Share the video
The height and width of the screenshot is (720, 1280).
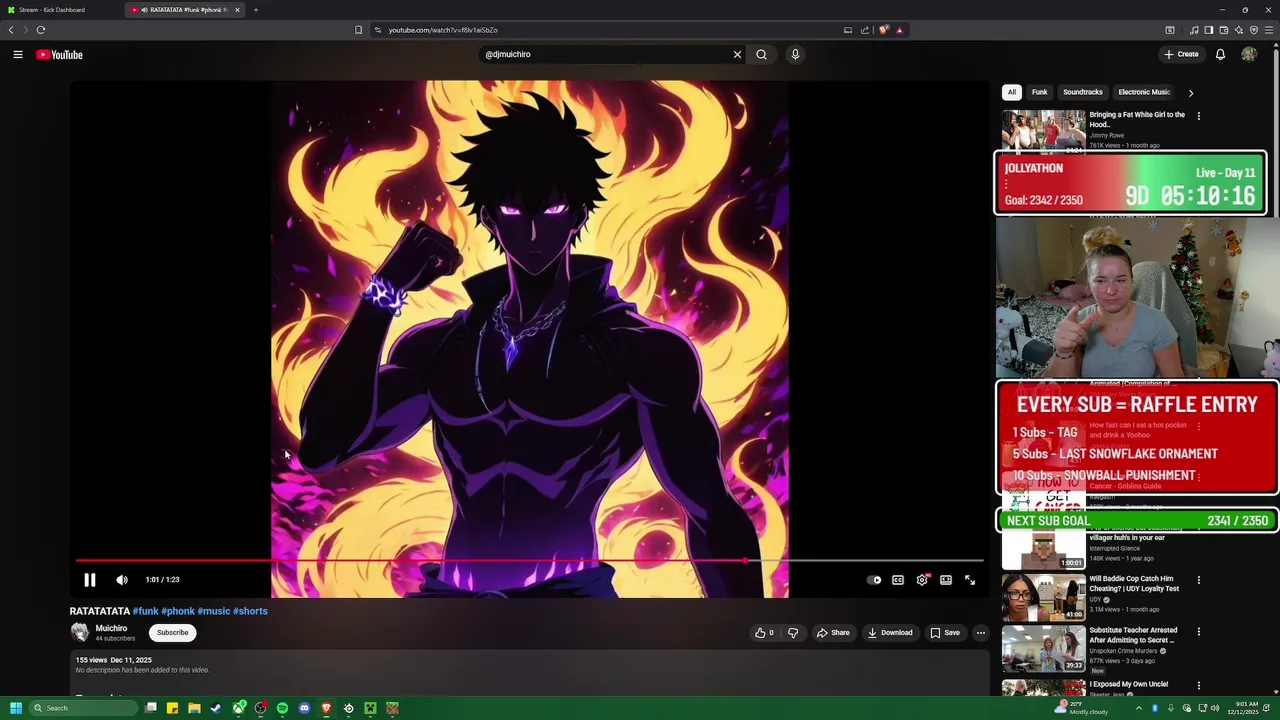pos(833,633)
